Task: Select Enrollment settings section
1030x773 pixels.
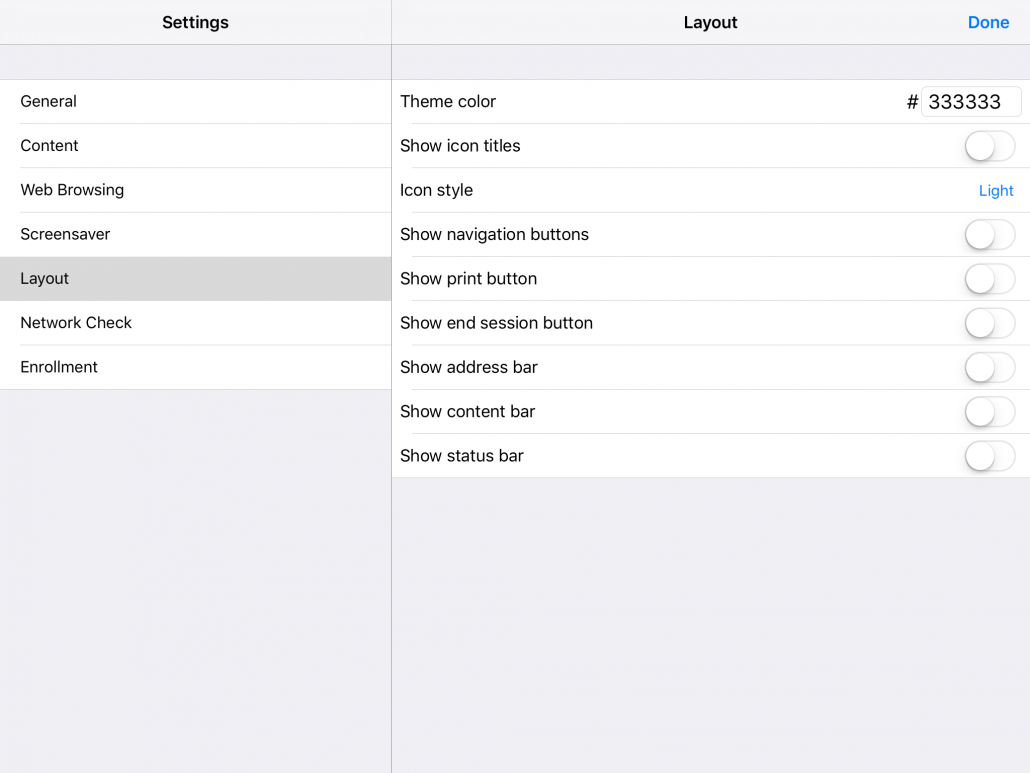Action: pos(196,367)
